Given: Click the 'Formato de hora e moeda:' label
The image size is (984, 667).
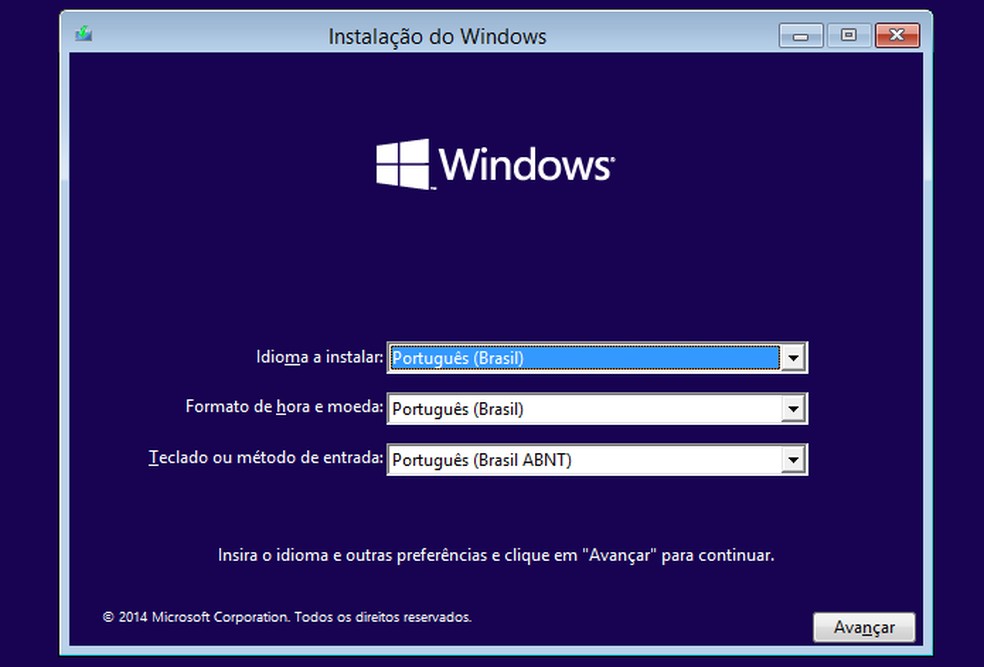Looking at the screenshot, I should (285, 408).
